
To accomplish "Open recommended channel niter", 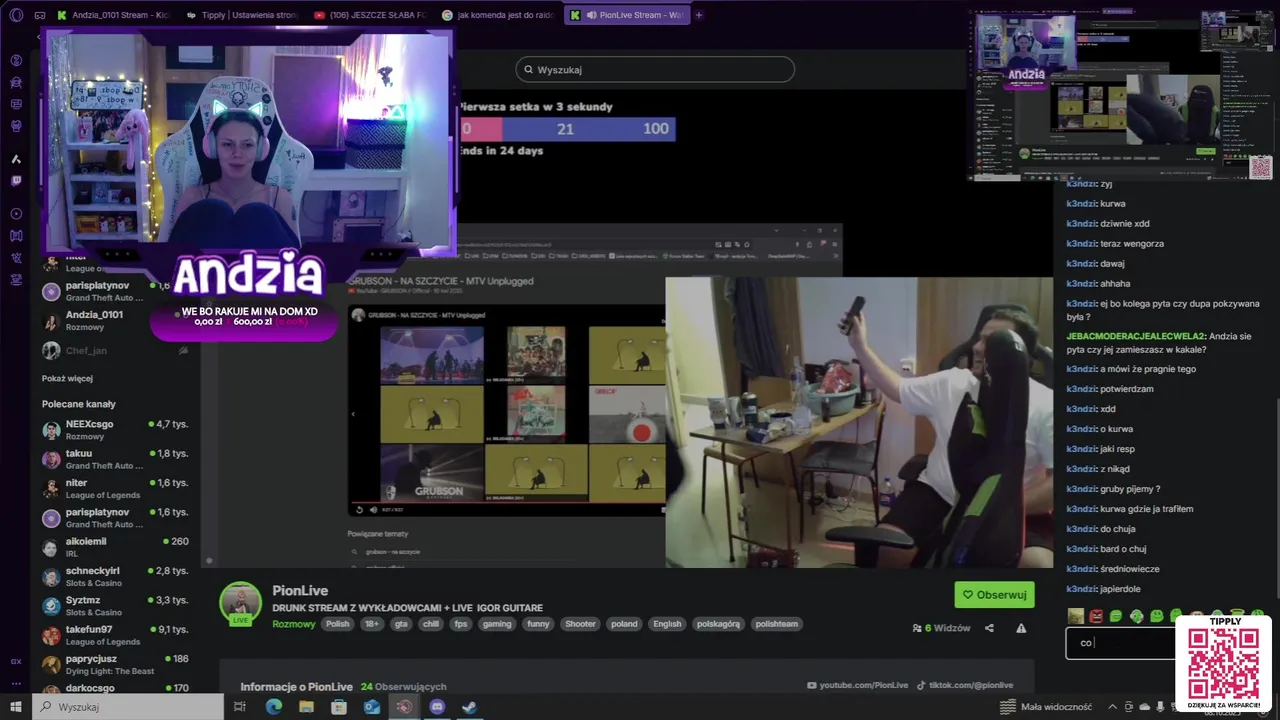I will point(116,488).
